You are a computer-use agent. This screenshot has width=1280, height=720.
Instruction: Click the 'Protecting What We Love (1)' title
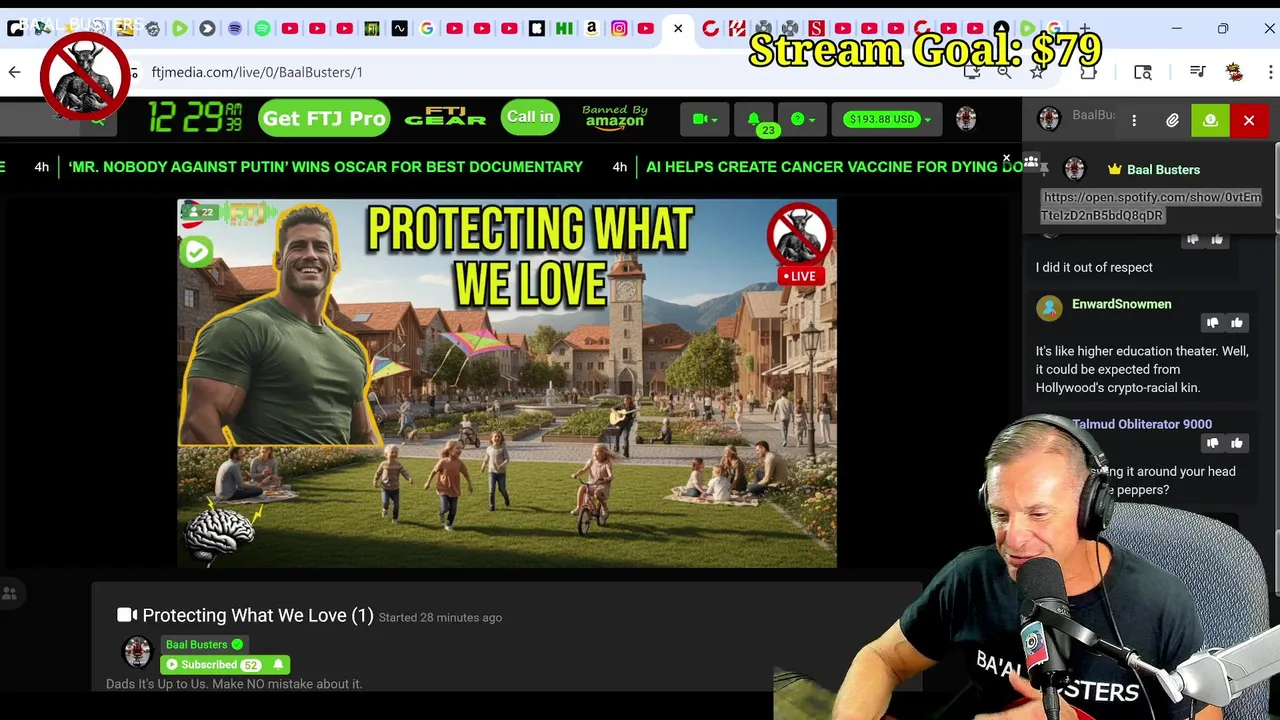tap(258, 616)
